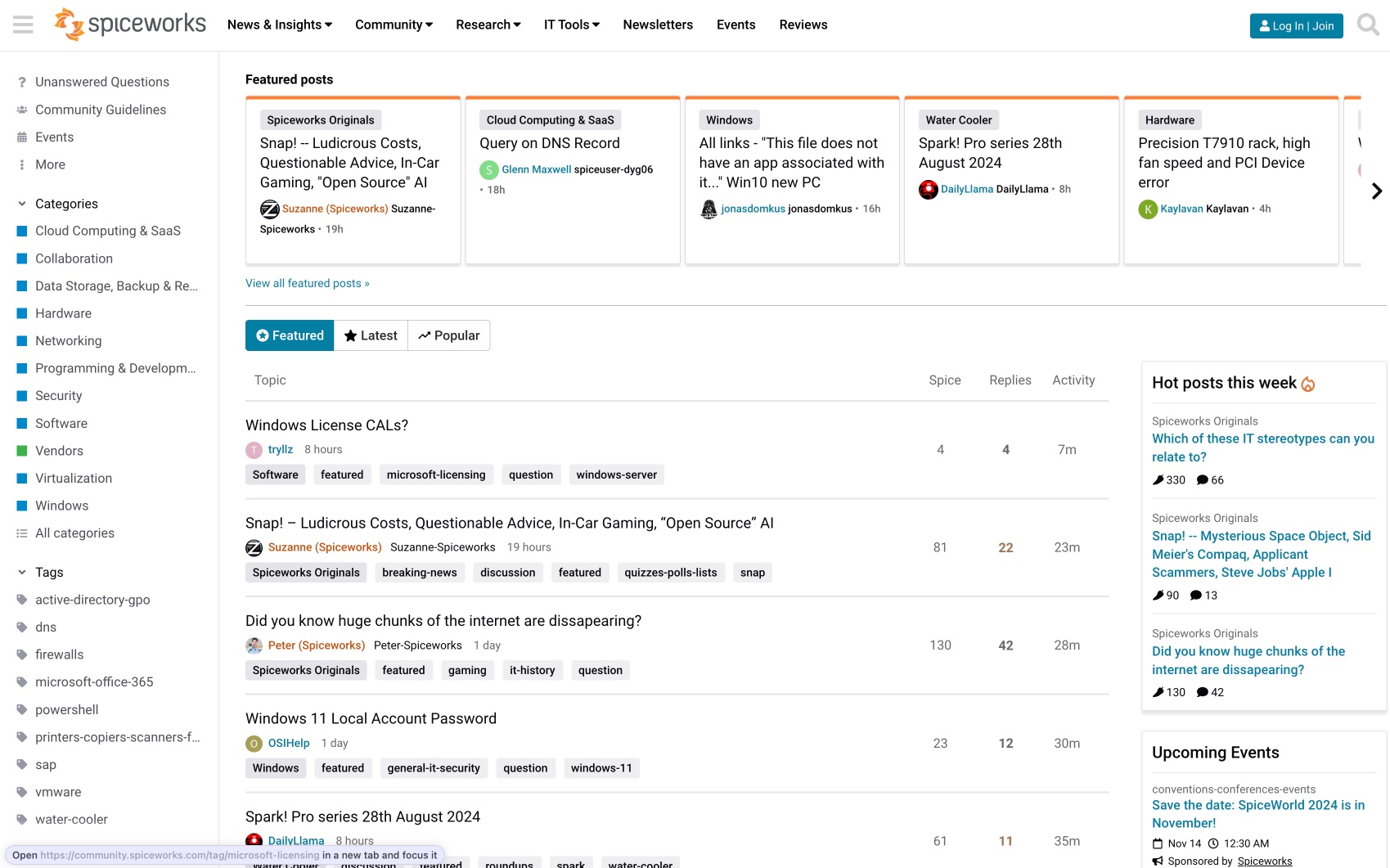The width and height of the screenshot is (1390, 868).
Task: Click the Community Guidelines people icon
Action: [x=20, y=109]
